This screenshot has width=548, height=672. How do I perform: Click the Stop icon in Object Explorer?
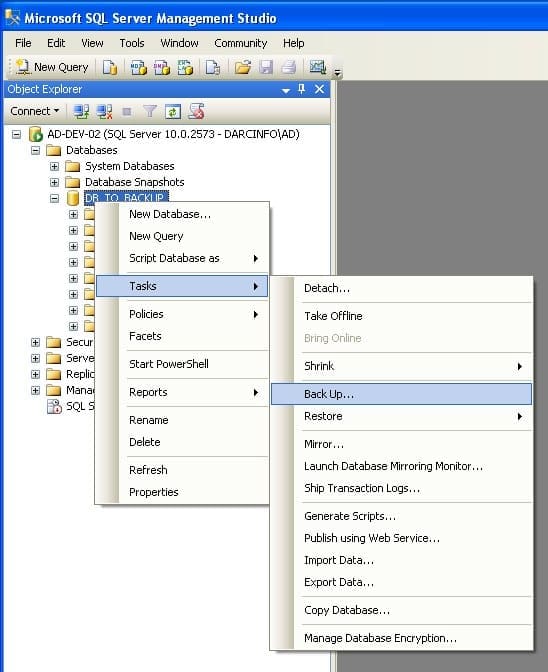point(127,112)
